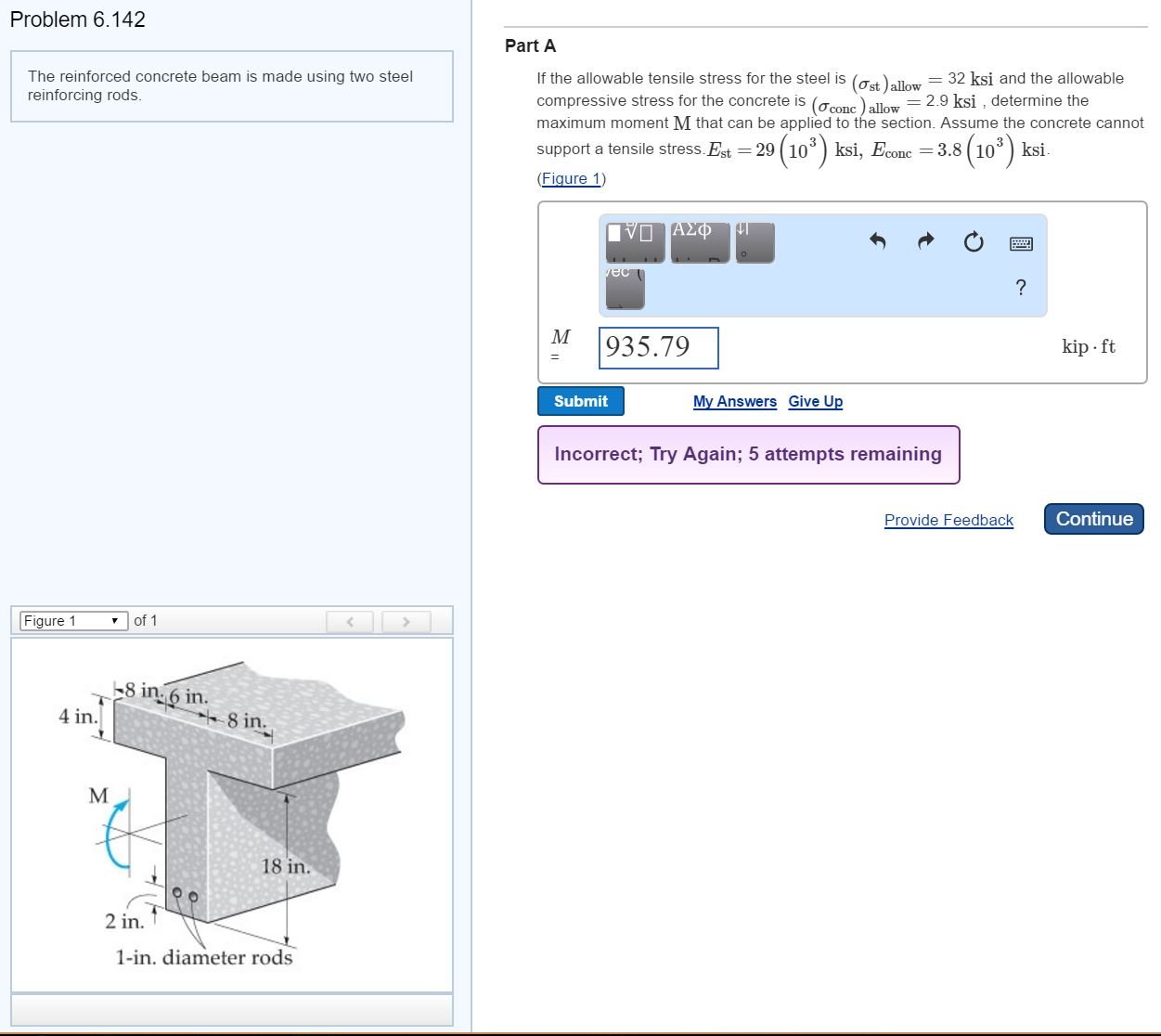Open the Figure 1 link in problem text
The image size is (1161, 1036).
point(570,178)
